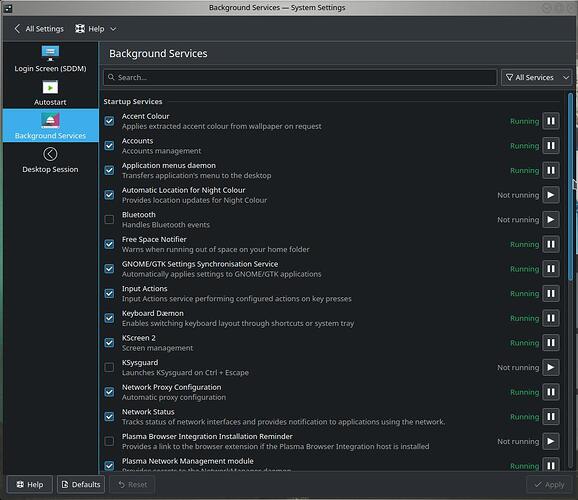
Task: Open Autostart settings
Action: click(x=51, y=93)
